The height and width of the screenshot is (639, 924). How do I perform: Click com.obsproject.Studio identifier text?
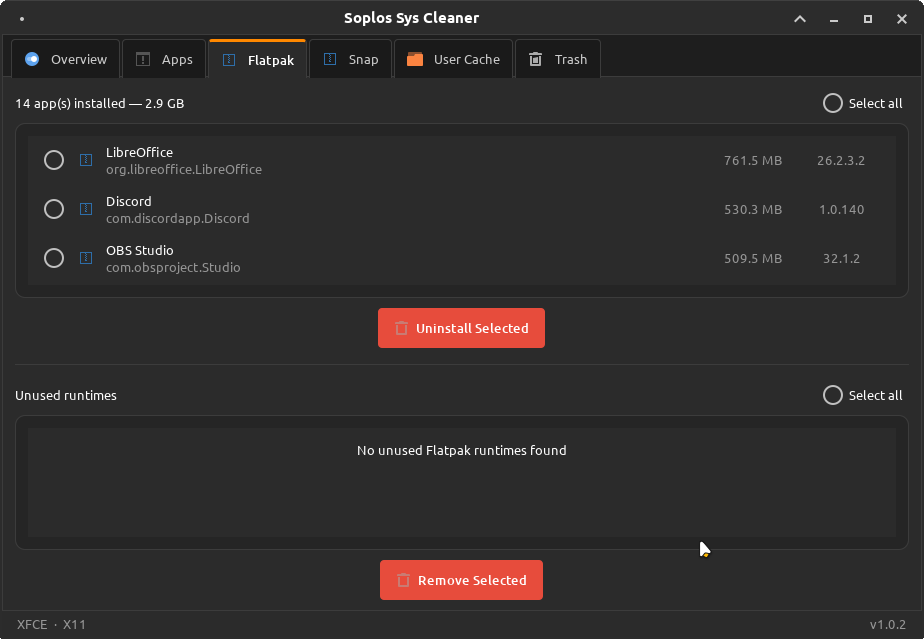pos(173,267)
